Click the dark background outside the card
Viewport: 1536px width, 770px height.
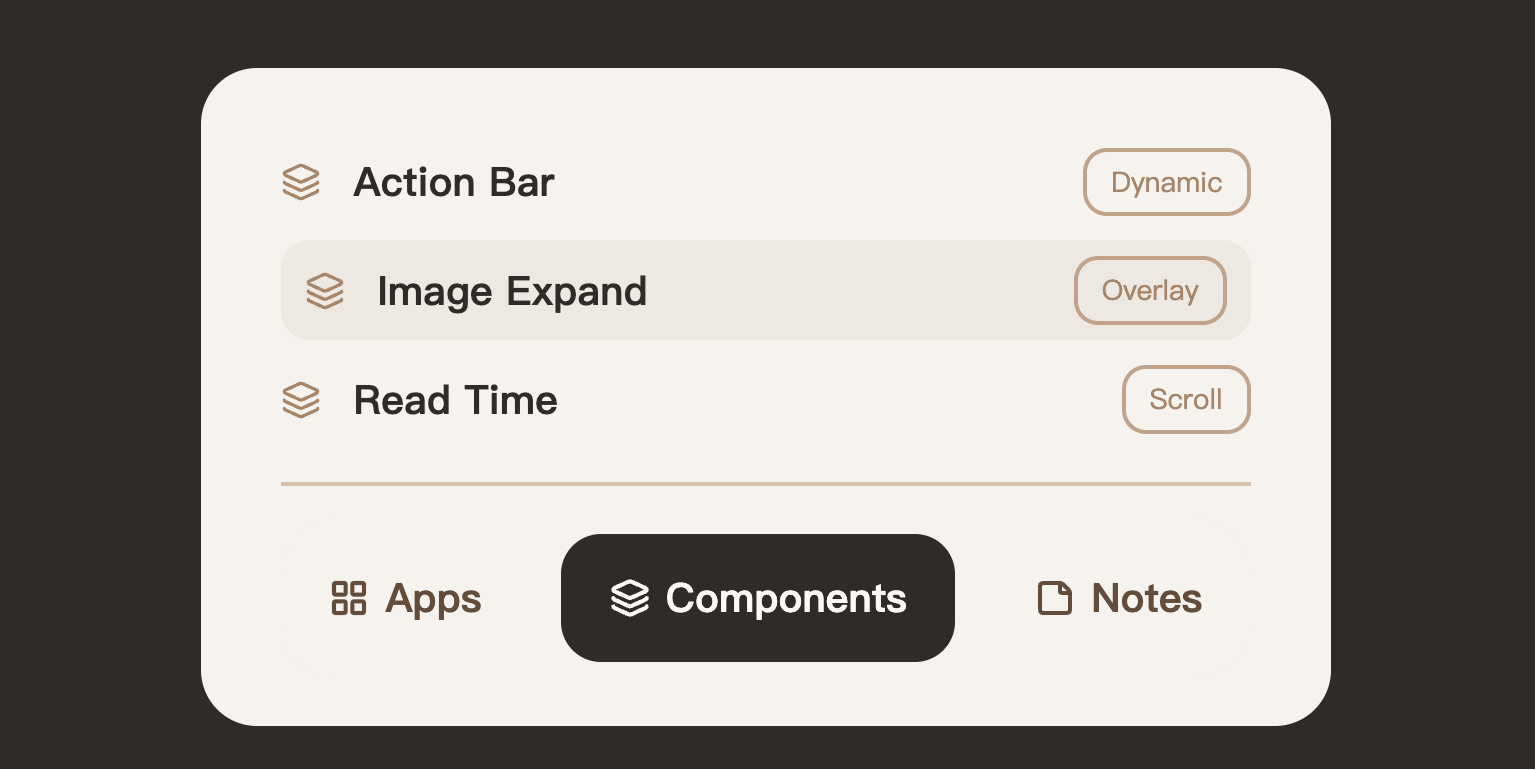point(100,400)
